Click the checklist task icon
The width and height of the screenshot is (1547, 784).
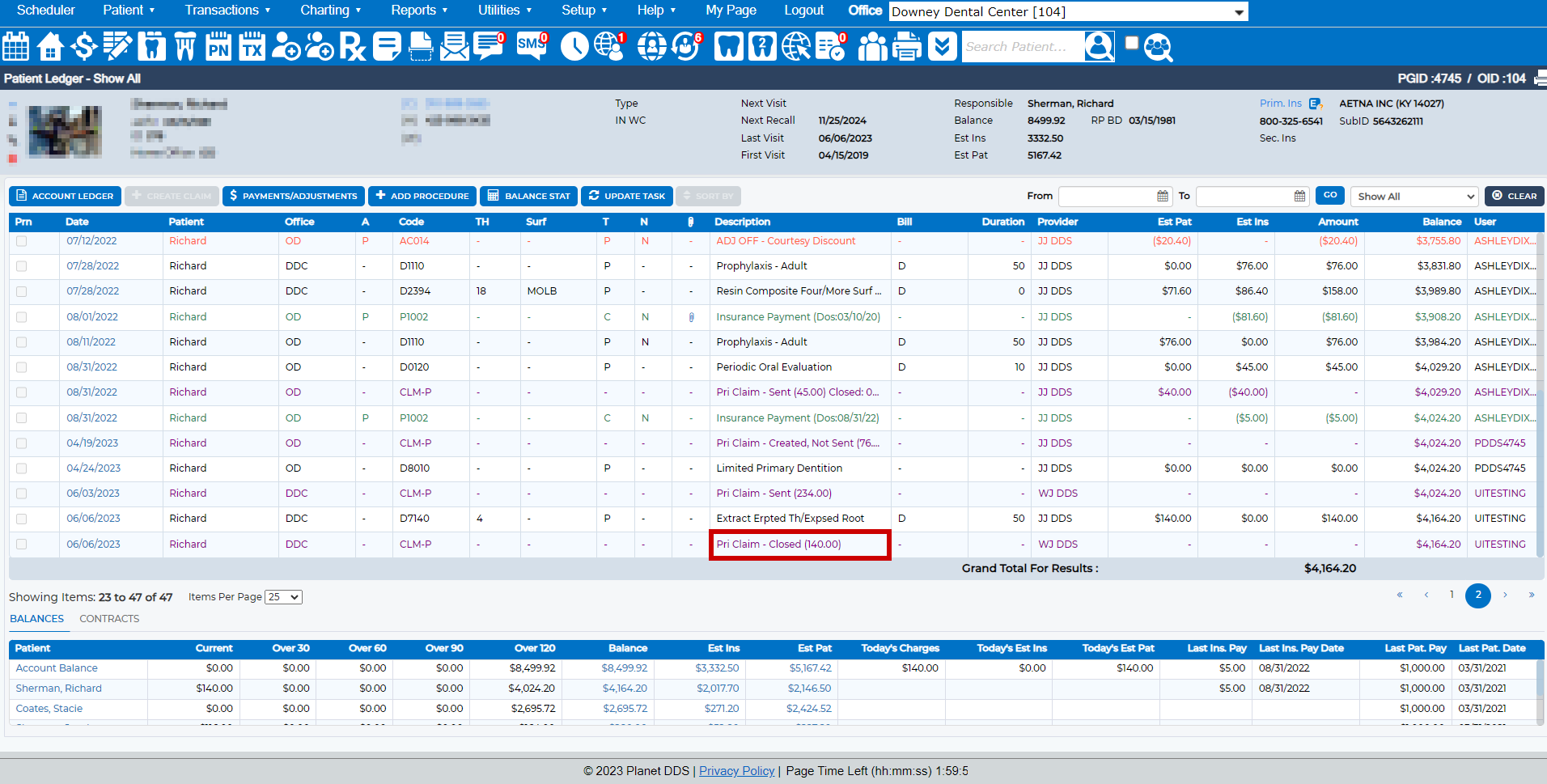coord(830,47)
